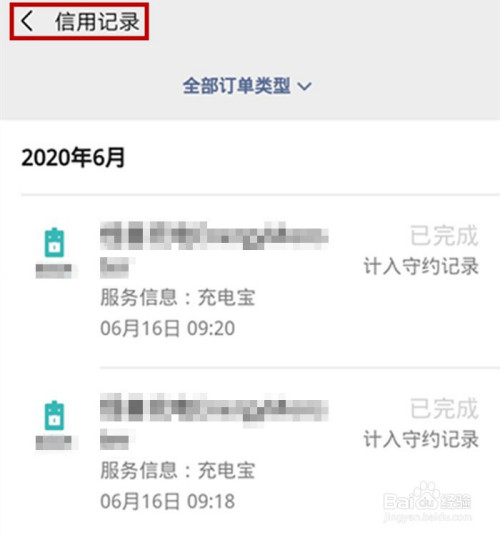Tap the 06月16日 09:18 timestamp
500x535 pixels.
(x=168, y=501)
